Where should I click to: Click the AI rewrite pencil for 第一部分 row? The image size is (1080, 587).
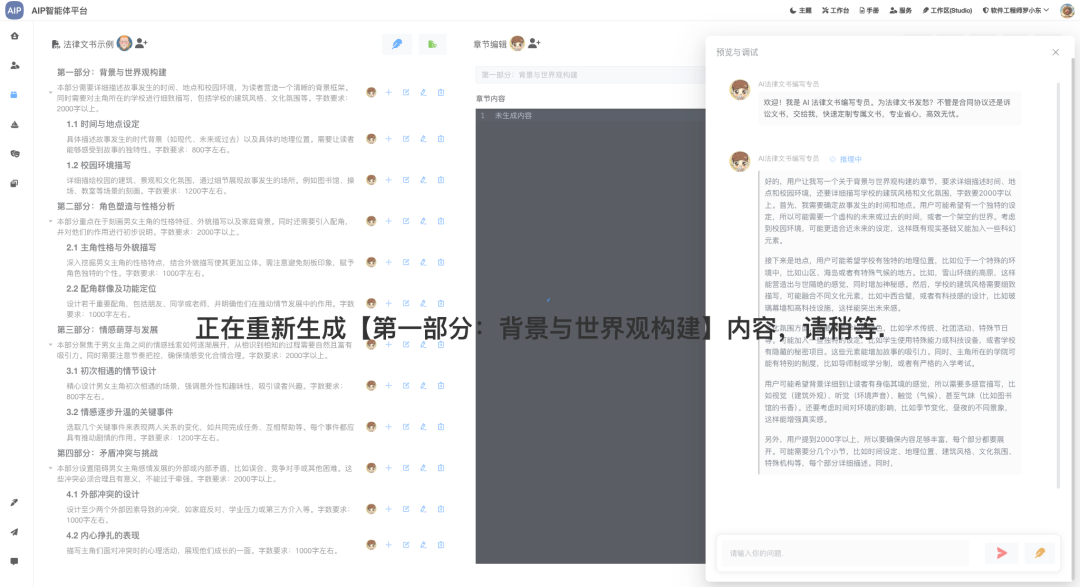point(423,92)
